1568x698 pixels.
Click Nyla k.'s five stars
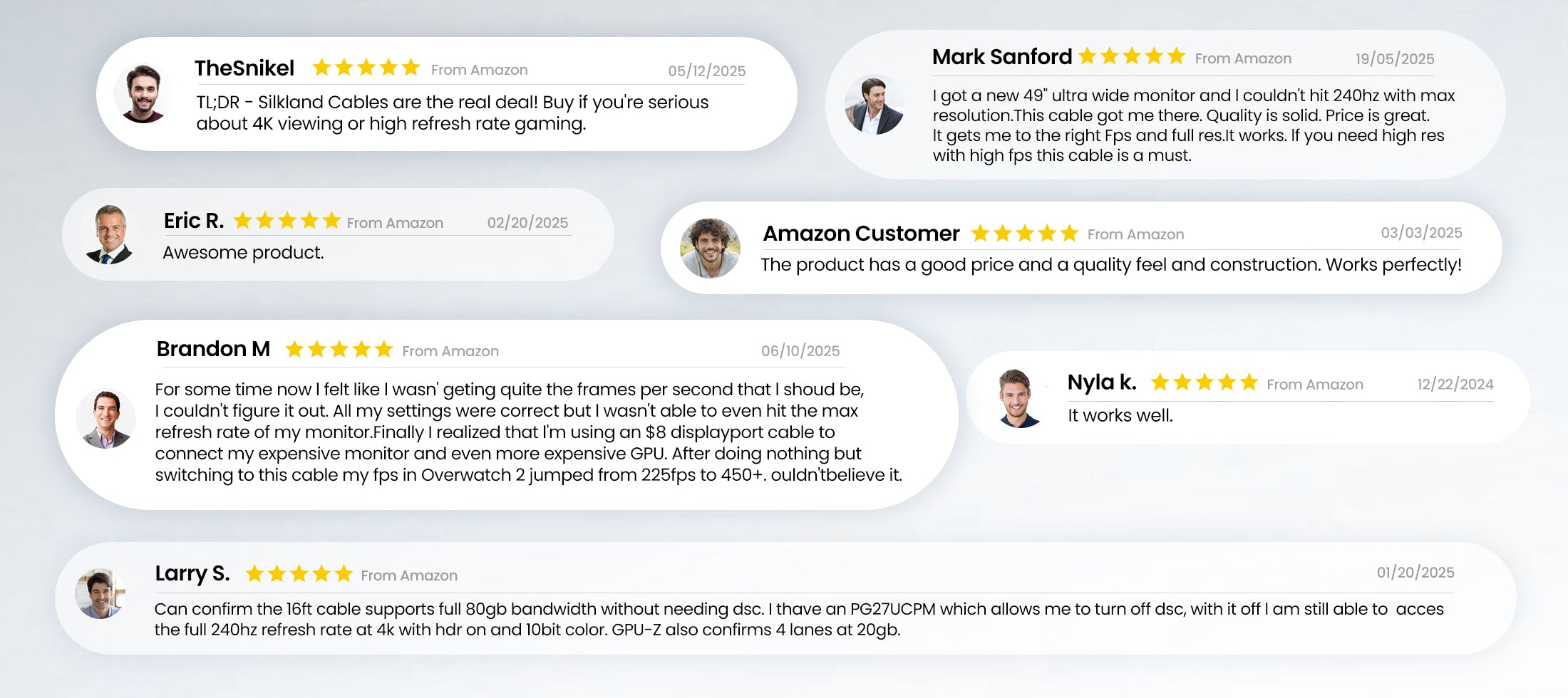(1205, 382)
